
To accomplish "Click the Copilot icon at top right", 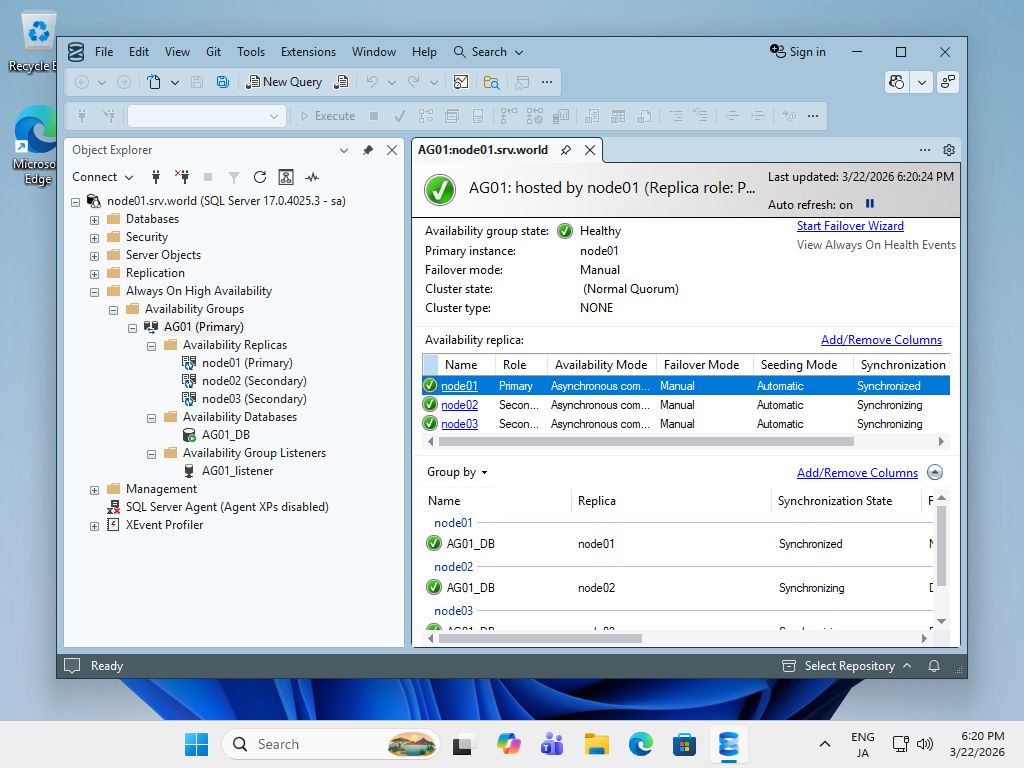I will [897, 82].
